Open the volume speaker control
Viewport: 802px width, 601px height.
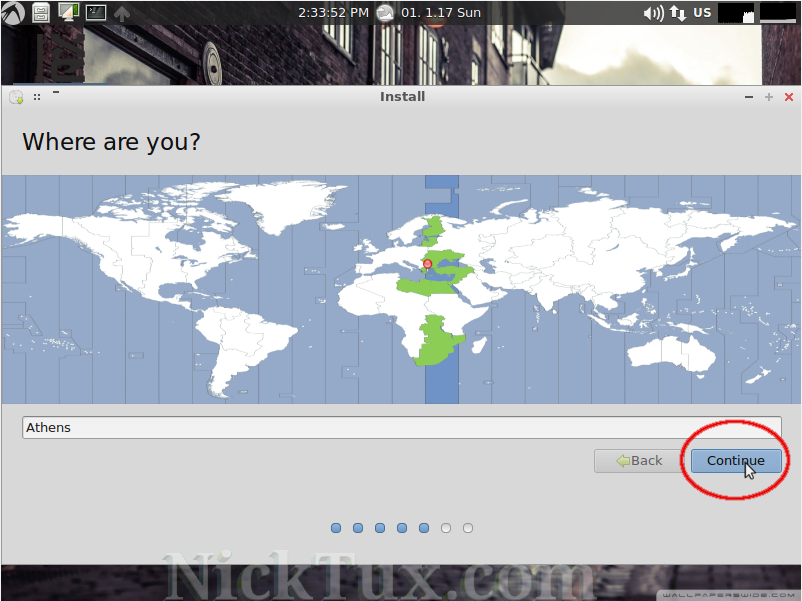pos(653,13)
